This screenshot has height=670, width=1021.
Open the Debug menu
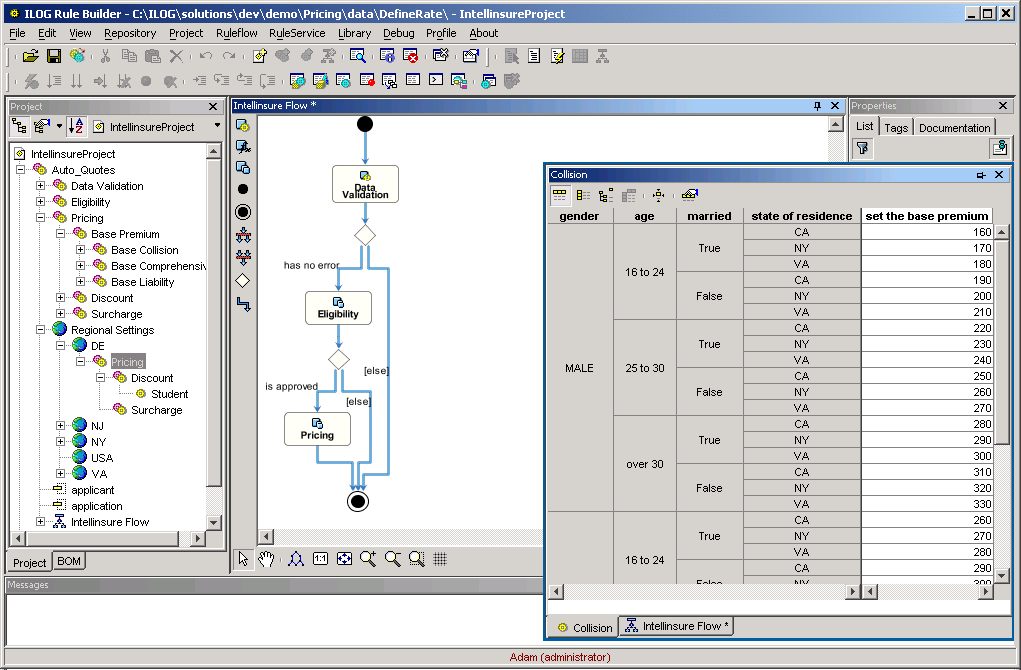[x=399, y=33]
